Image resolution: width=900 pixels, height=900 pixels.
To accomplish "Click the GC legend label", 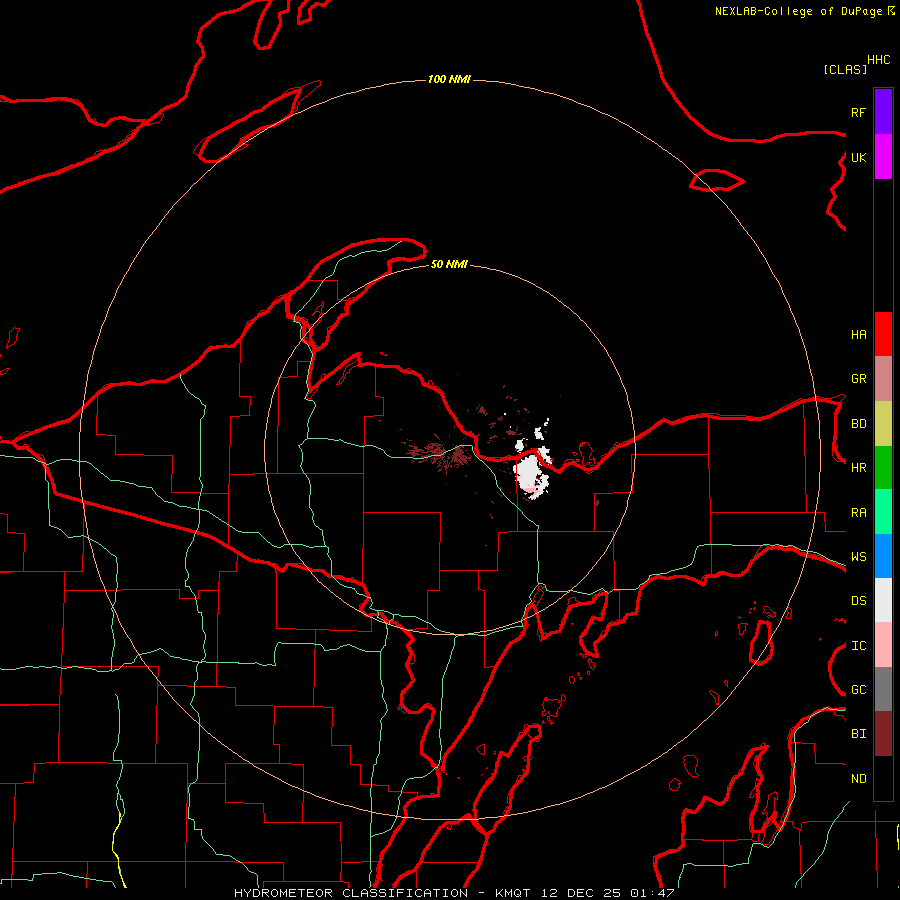I will coord(858,690).
